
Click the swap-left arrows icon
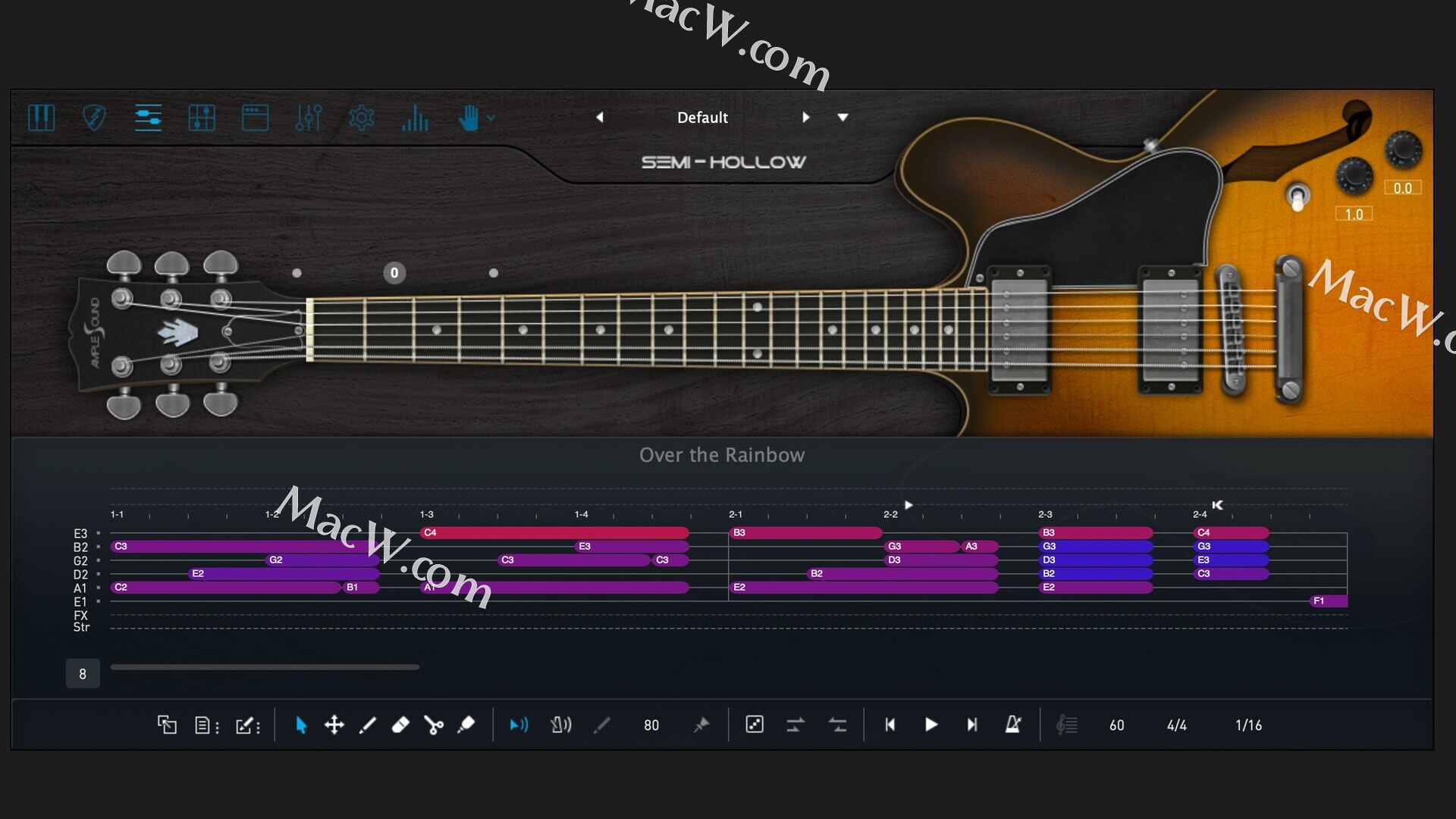837,726
